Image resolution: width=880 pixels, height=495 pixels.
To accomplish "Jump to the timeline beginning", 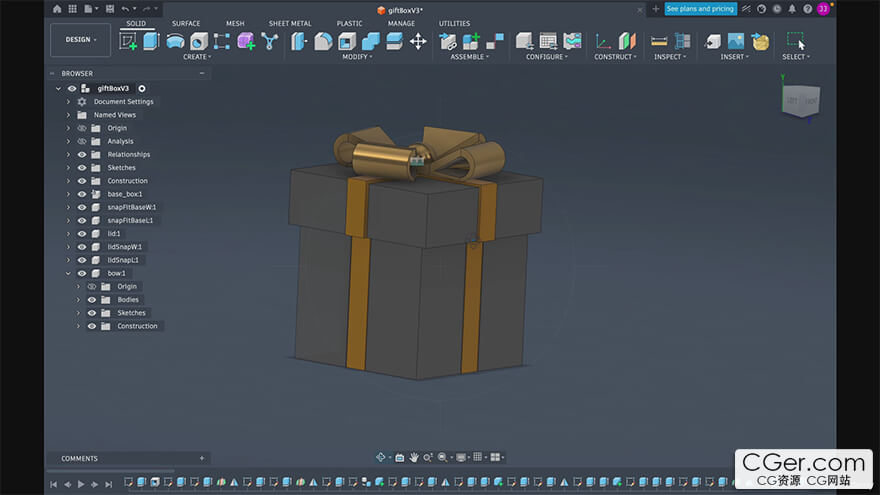I will click(x=53, y=484).
